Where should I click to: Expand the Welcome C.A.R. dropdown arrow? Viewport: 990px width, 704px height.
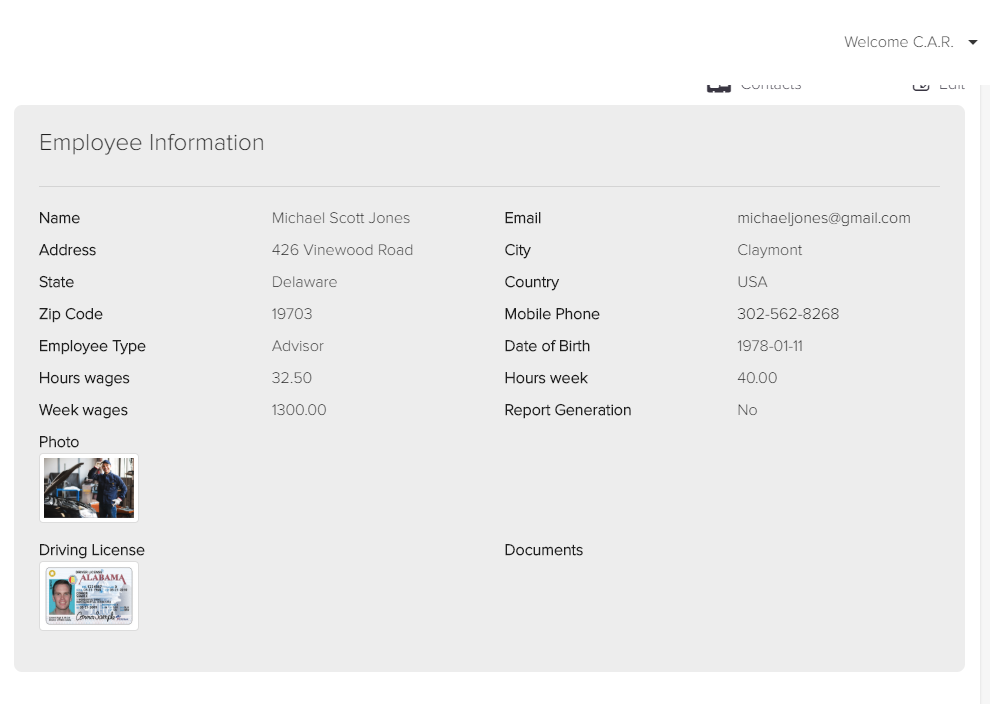click(x=973, y=42)
